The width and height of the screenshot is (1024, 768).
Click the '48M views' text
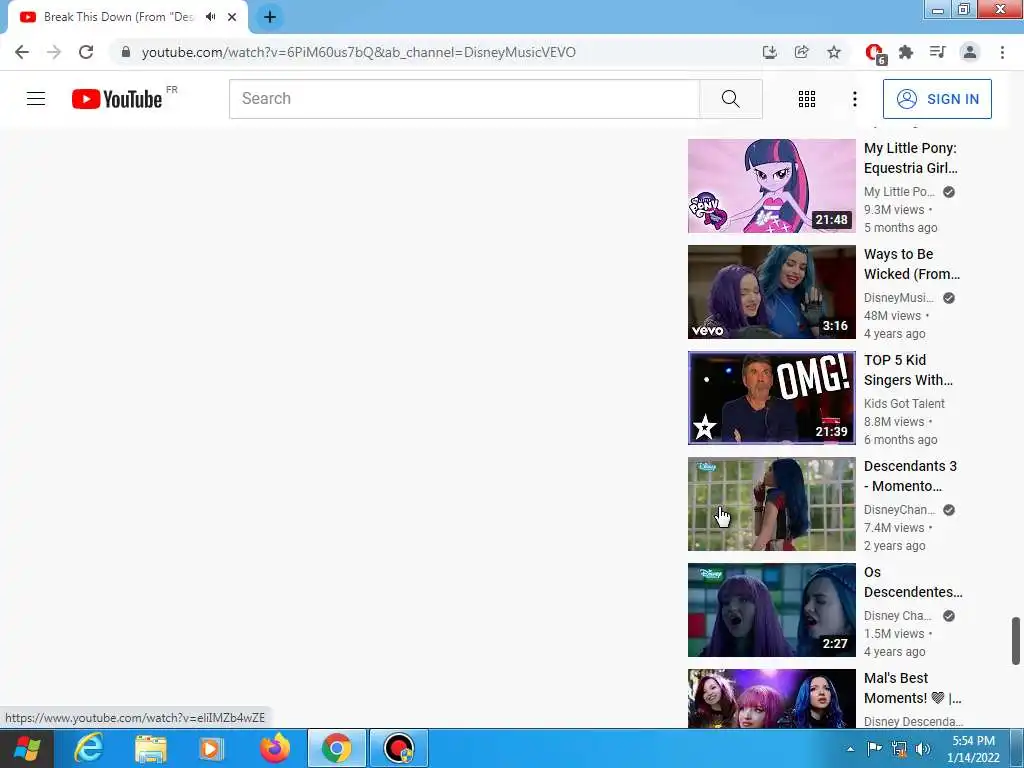(892, 315)
